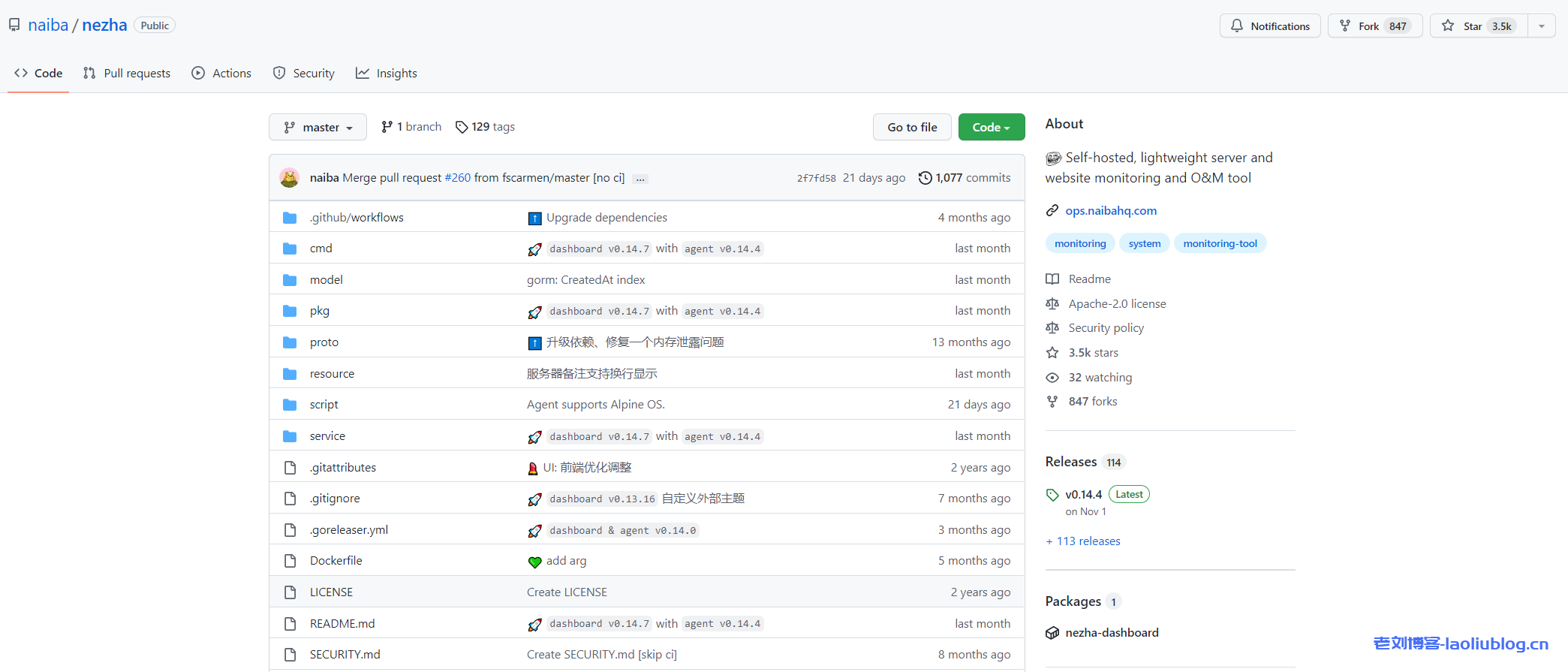This screenshot has height=672, width=1568.
Task: Click the README.md file icon
Action: coord(290,624)
